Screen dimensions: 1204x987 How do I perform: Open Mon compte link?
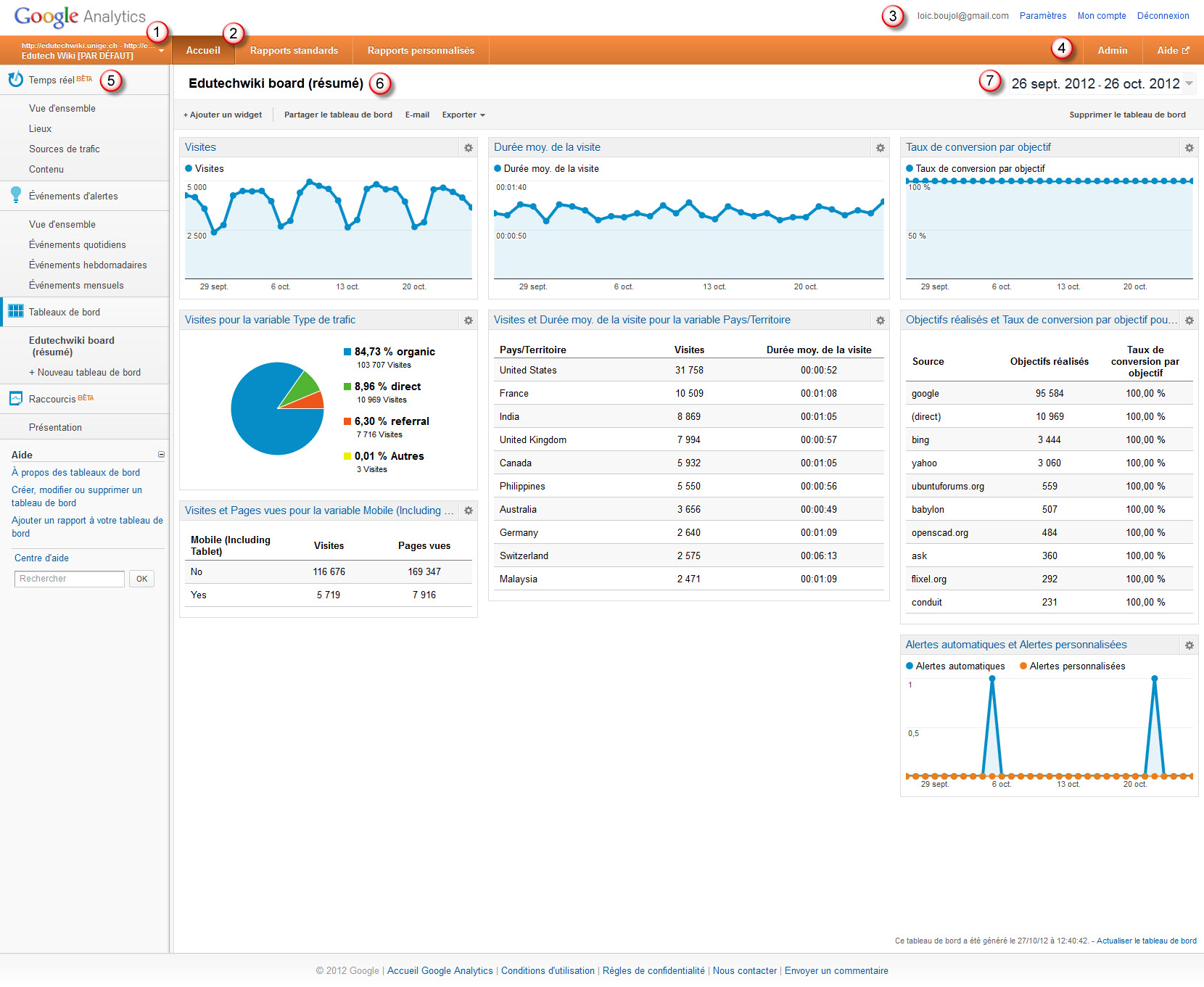[x=1102, y=16]
